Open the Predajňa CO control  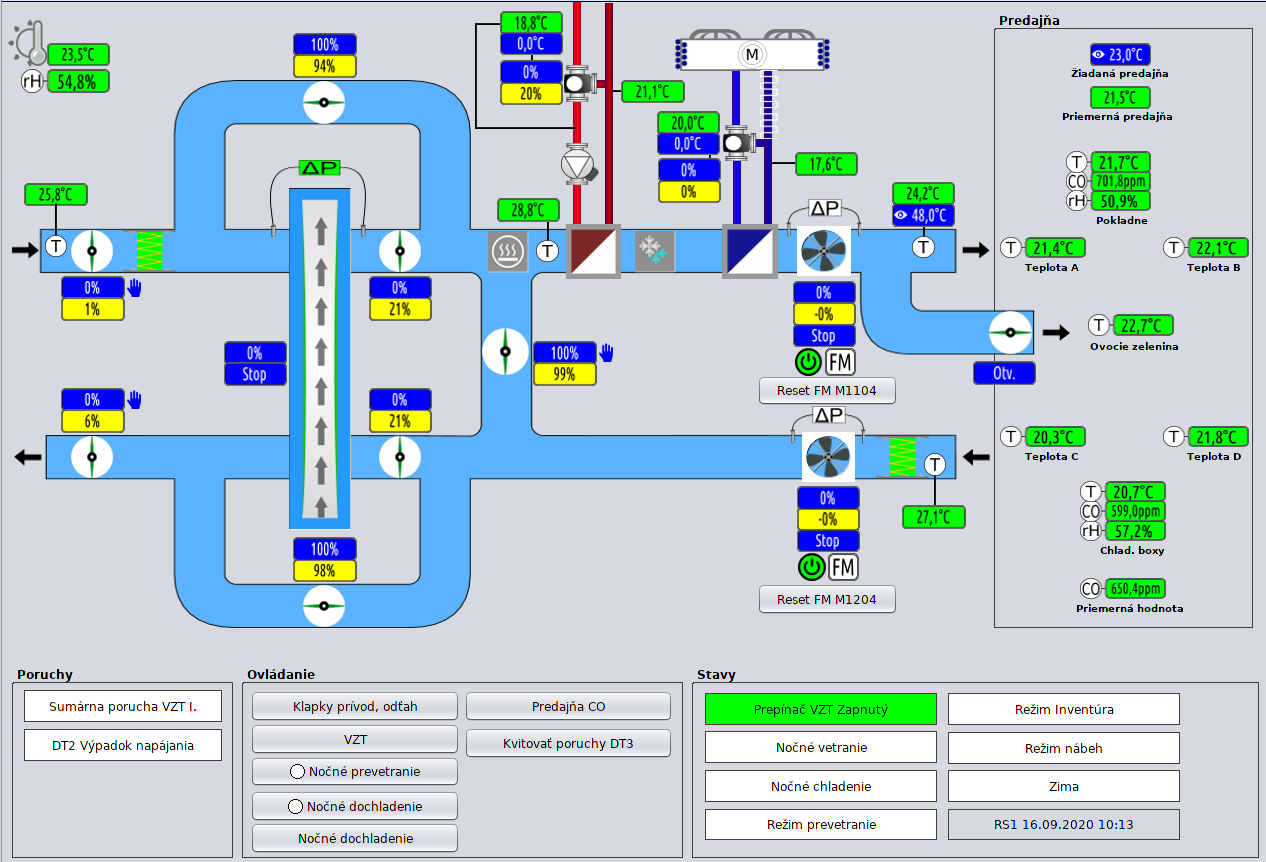pyautogui.click(x=568, y=706)
